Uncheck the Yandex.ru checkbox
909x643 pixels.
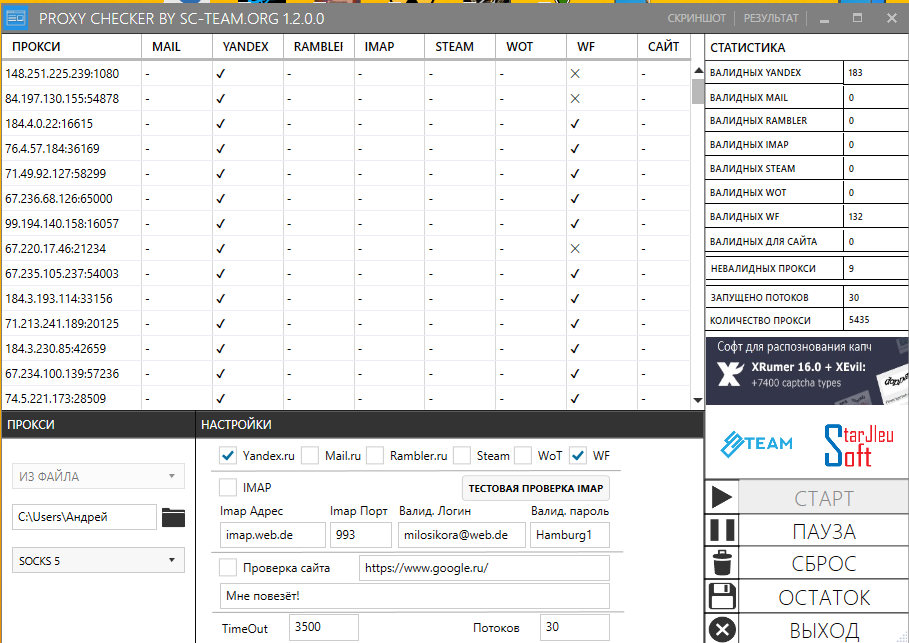coord(228,456)
